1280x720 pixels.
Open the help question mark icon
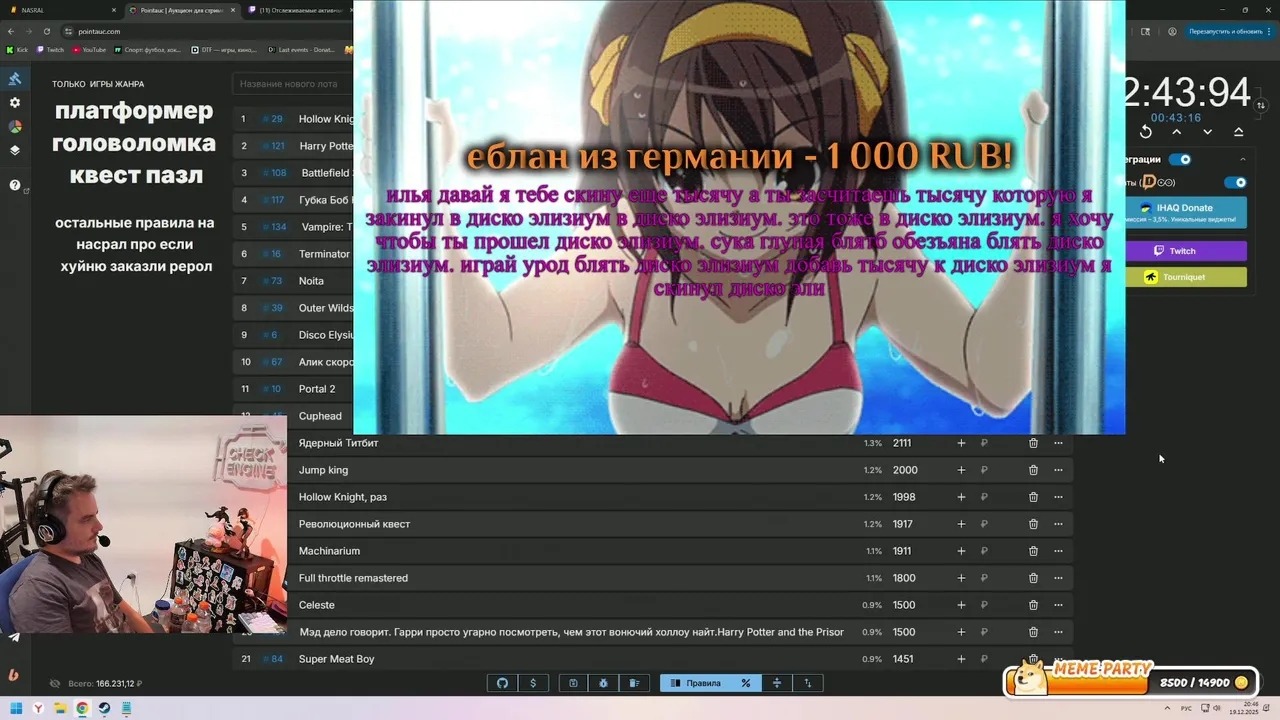pyautogui.click(x=15, y=185)
